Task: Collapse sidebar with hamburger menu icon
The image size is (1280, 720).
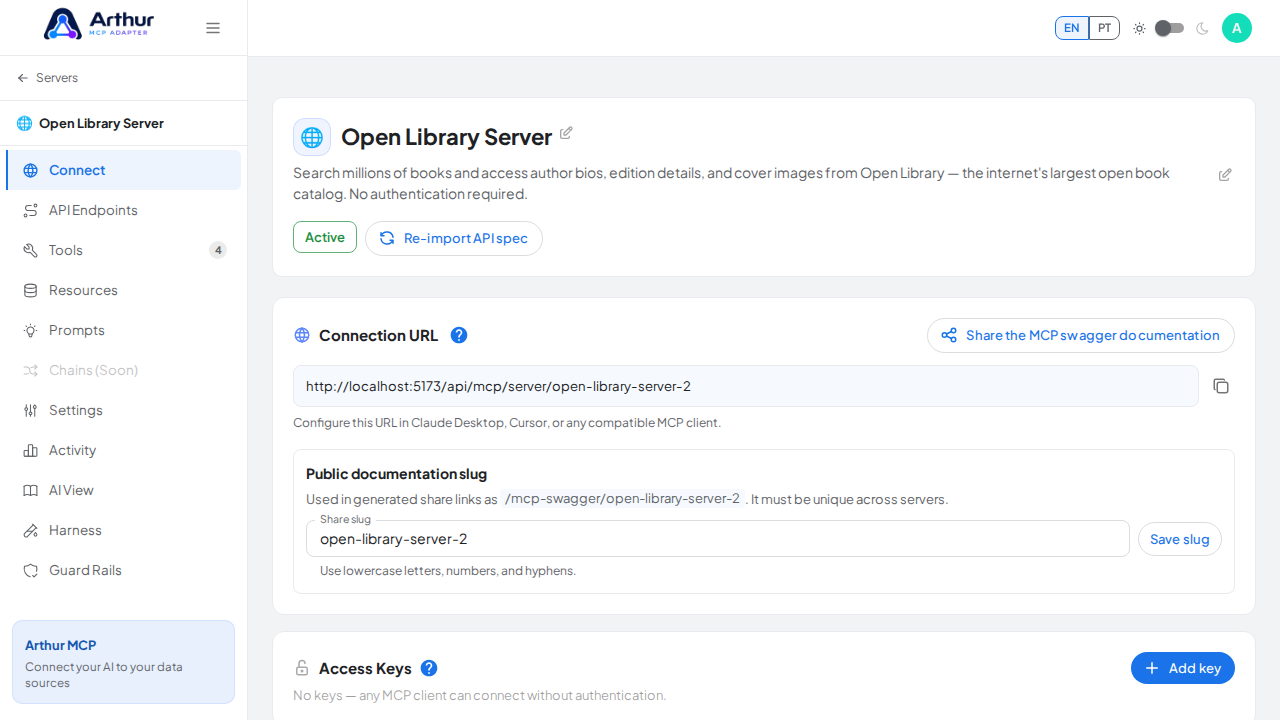Action: coord(213,28)
